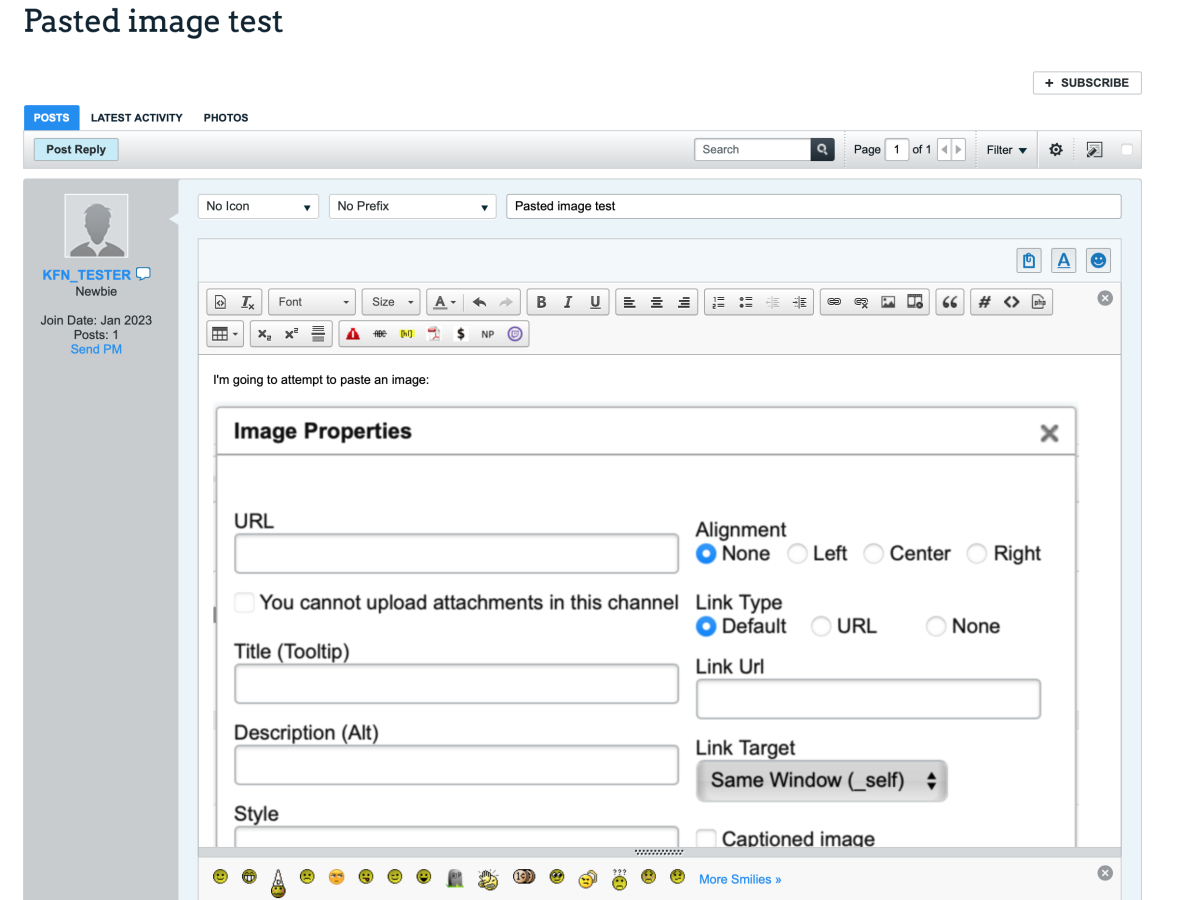
Task: Open the Font dropdown
Action: pos(313,302)
